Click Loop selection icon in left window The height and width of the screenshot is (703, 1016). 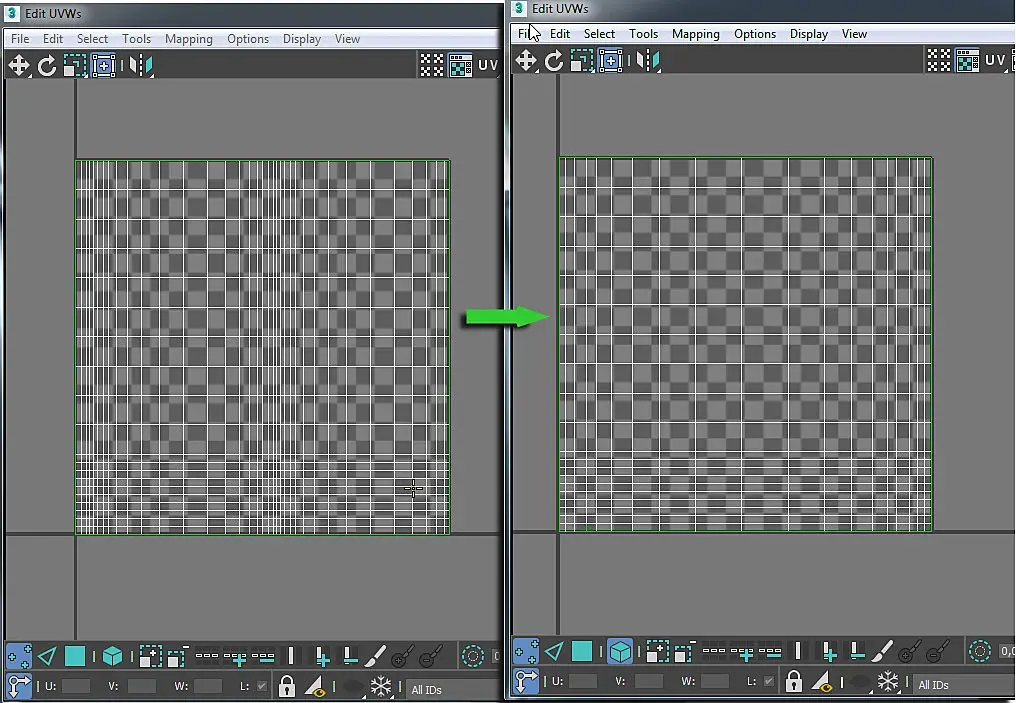tap(207, 656)
